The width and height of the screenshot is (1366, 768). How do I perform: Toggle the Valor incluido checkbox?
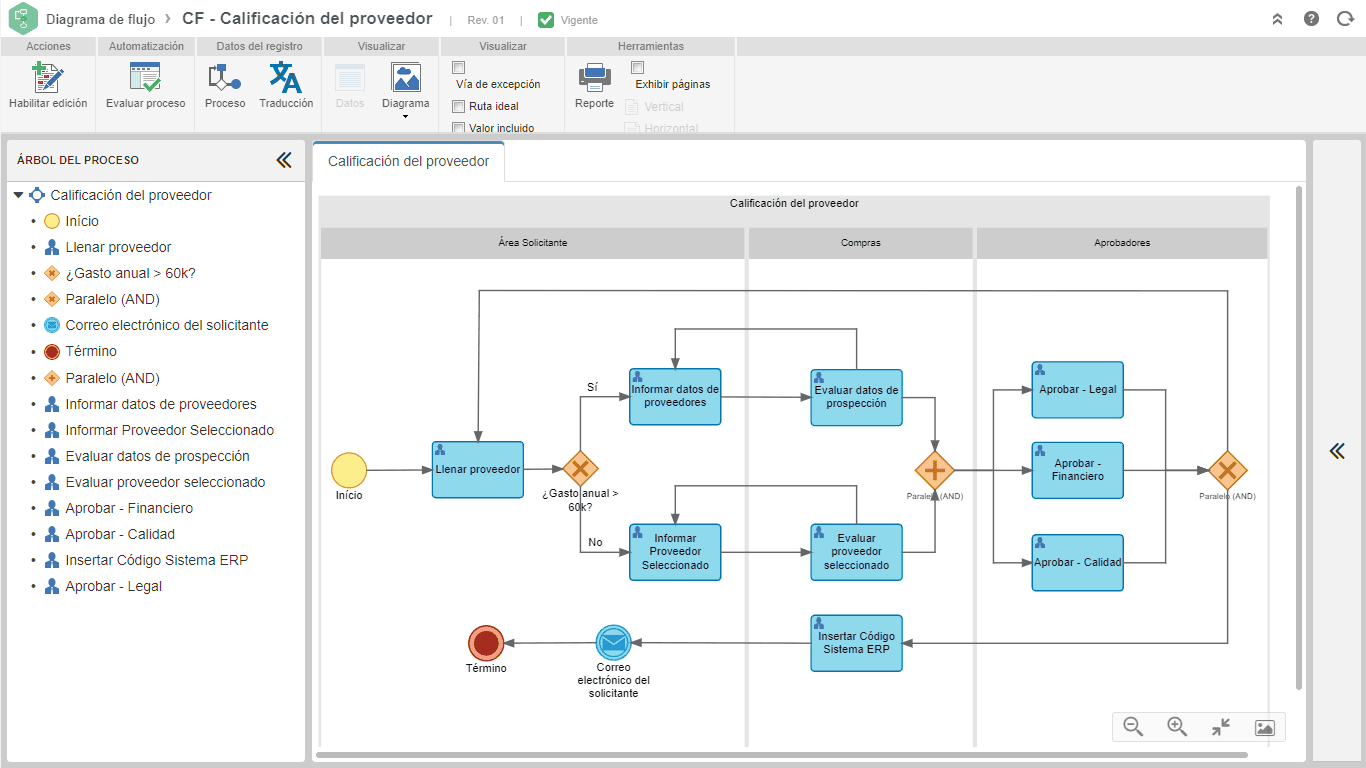coord(459,128)
